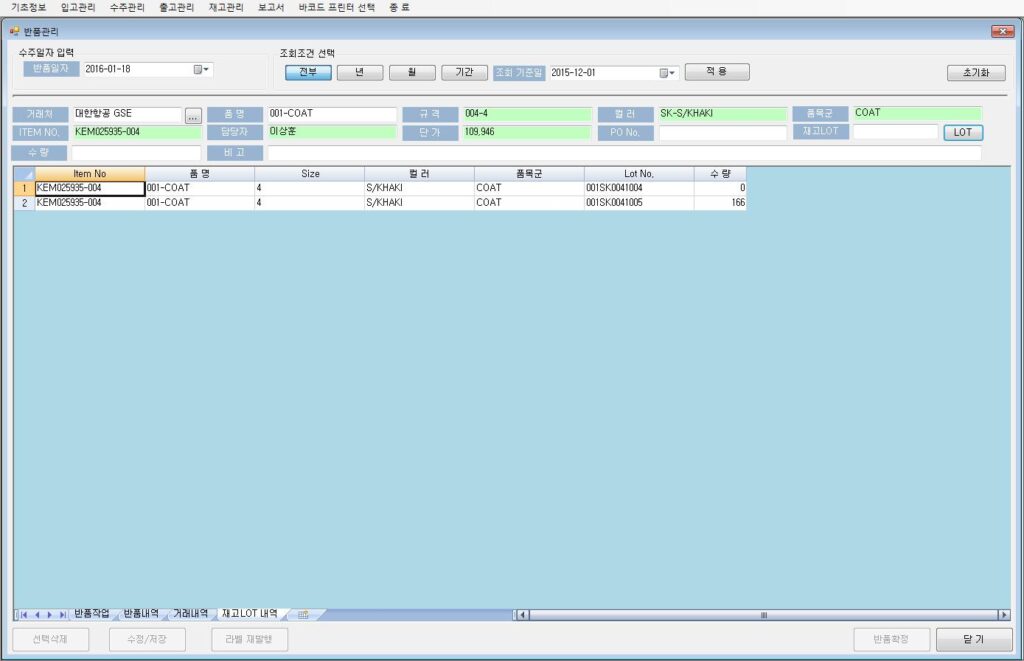
Task: Click the PO No. input field
Action: (x=722, y=133)
